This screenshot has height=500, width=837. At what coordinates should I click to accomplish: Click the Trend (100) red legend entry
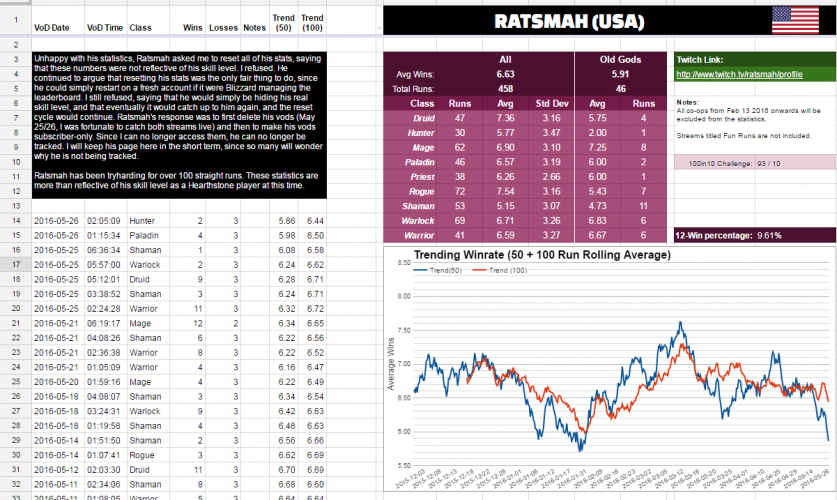tap(510, 271)
